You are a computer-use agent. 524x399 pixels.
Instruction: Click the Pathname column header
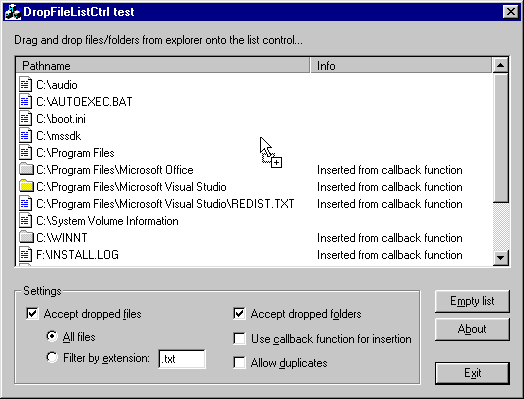(x=162, y=65)
